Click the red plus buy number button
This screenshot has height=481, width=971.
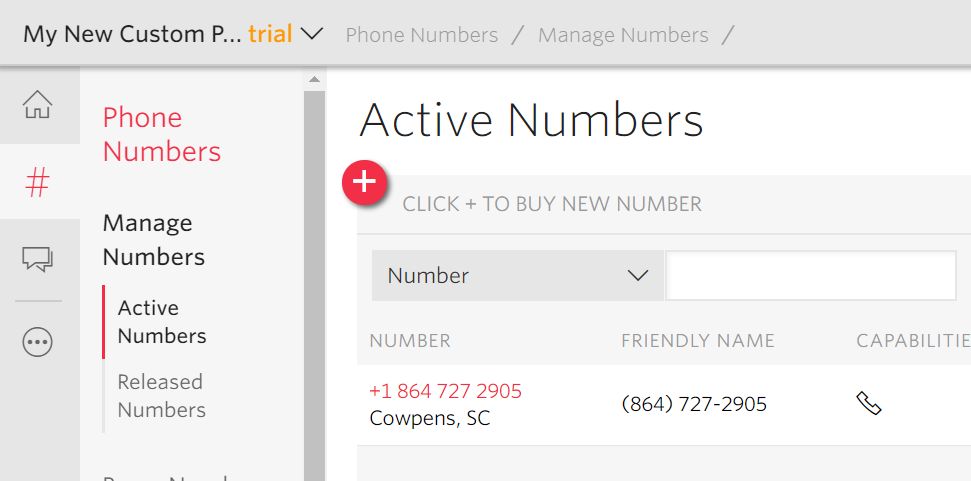tap(365, 183)
